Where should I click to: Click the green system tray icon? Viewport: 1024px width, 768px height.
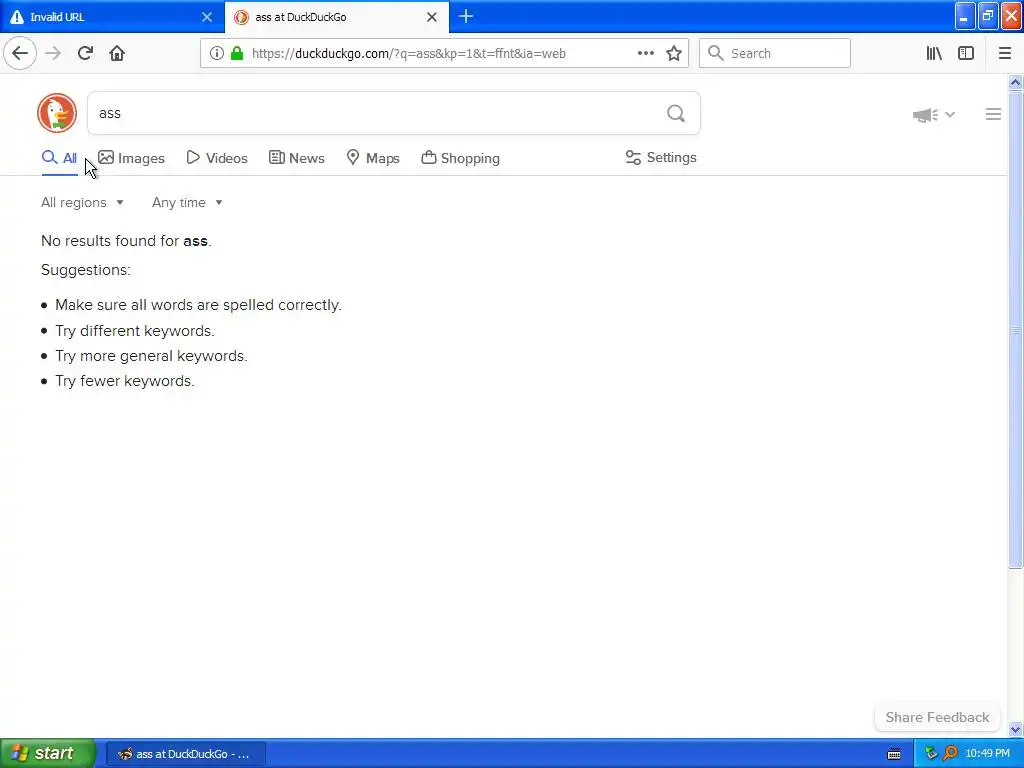point(931,754)
